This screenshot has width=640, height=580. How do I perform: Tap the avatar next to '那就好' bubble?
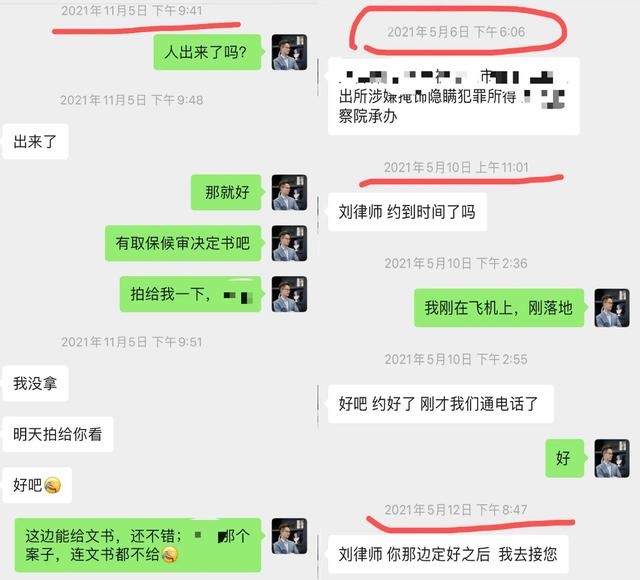click(x=289, y=192)
